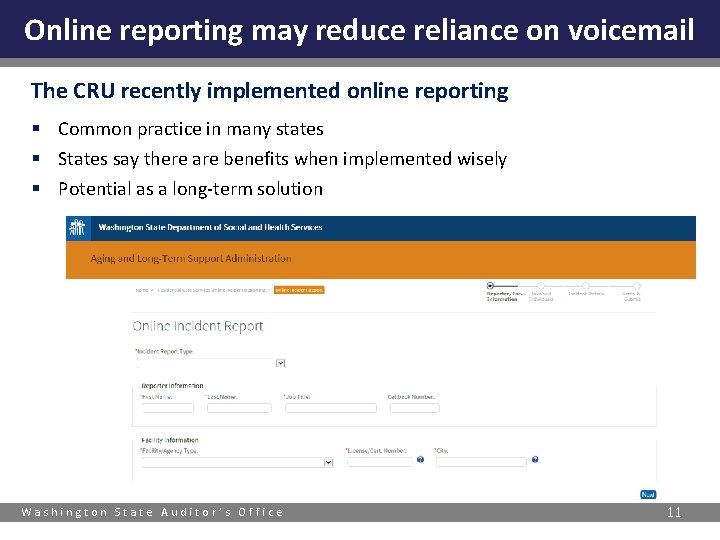Click the DSHS logo icon in the blue header
This screenshot has height=540, width=720.
pos(77,227)
